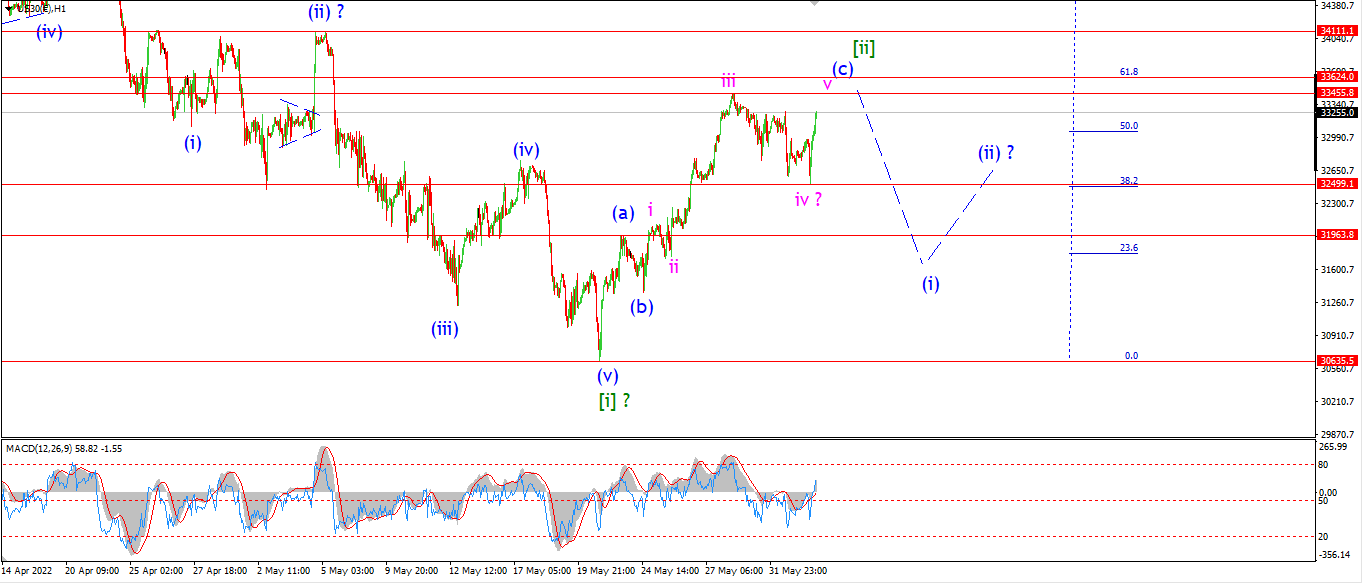1363x584 pixels.
Task: Select the 32499.1 support line label
Action: click(1338, 184)
